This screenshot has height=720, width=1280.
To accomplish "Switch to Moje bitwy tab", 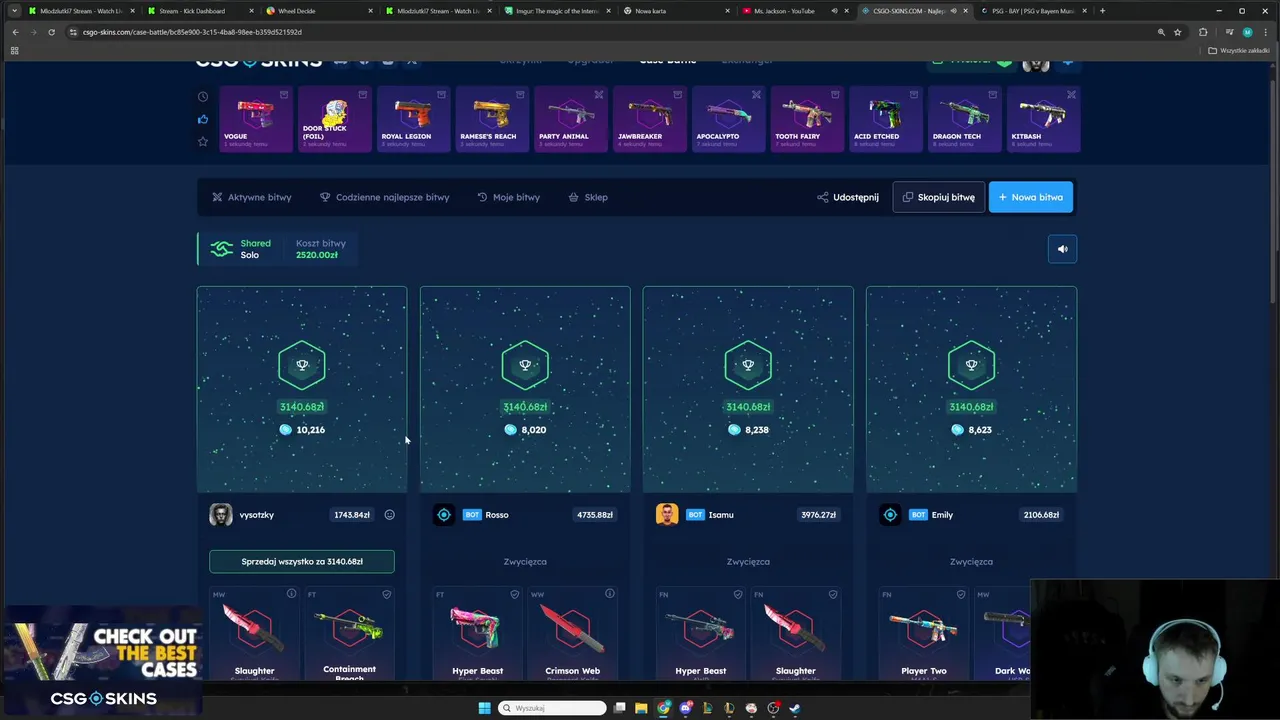I will tap(508, 197).
